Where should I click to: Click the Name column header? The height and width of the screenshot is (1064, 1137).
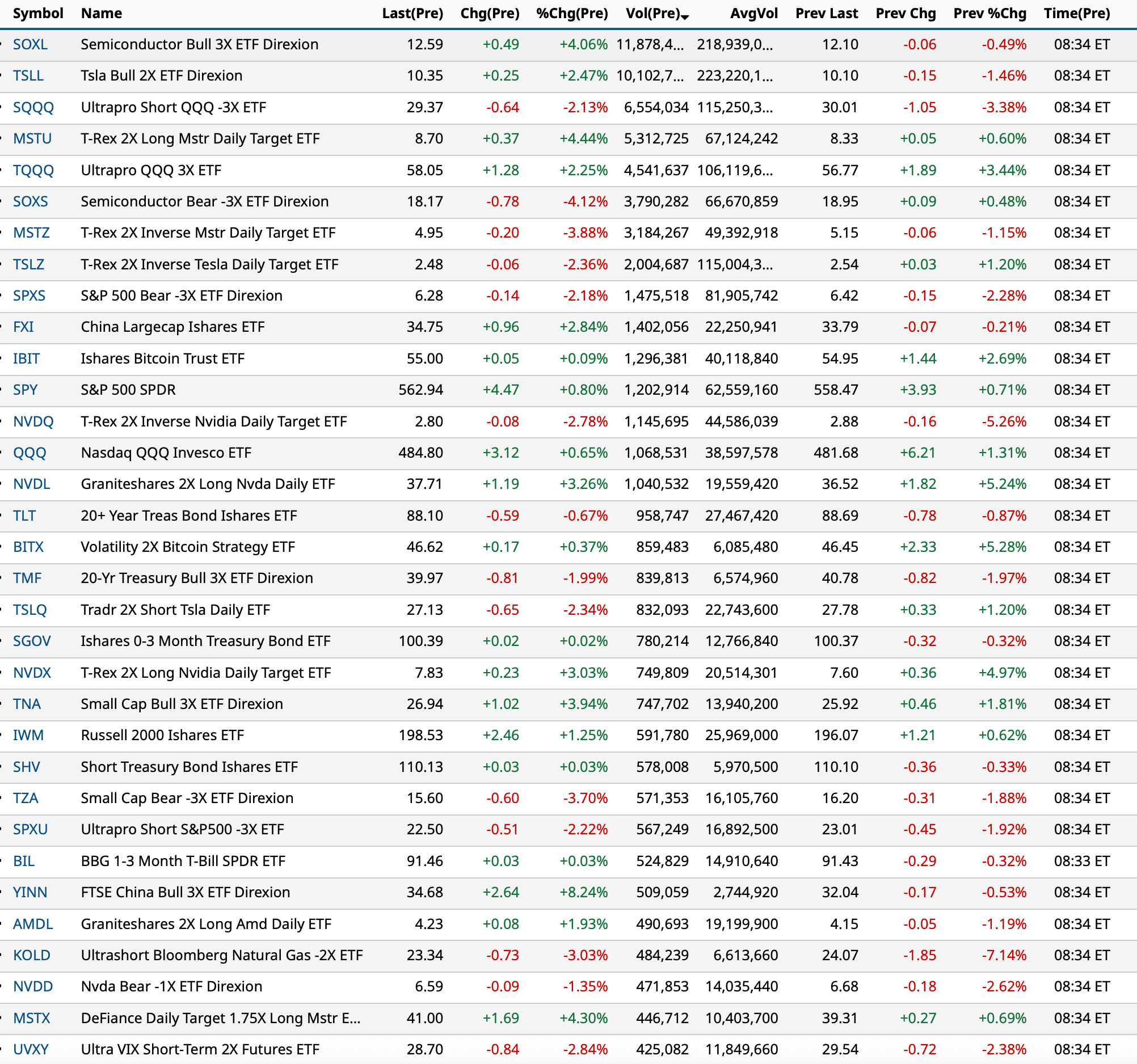101,13
